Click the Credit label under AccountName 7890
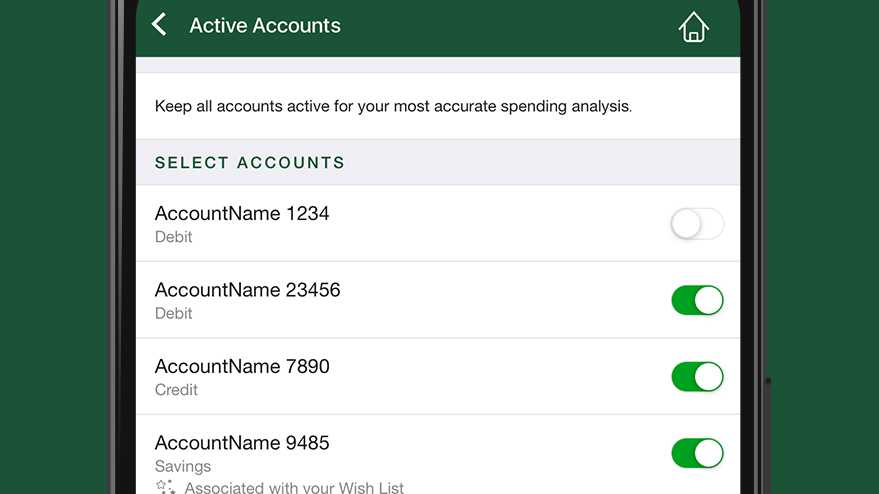Image resolution: width=879 pixels, height=494 pixels. 176,390
